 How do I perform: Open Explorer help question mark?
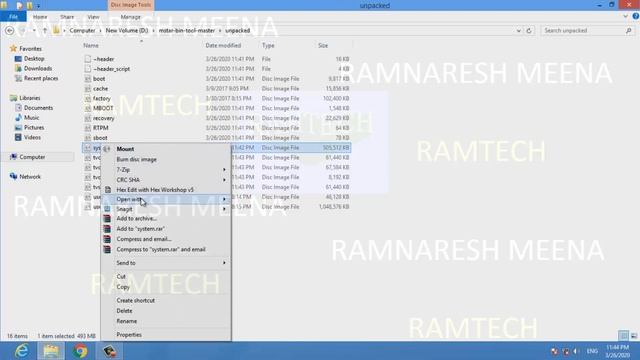(636, 16)
